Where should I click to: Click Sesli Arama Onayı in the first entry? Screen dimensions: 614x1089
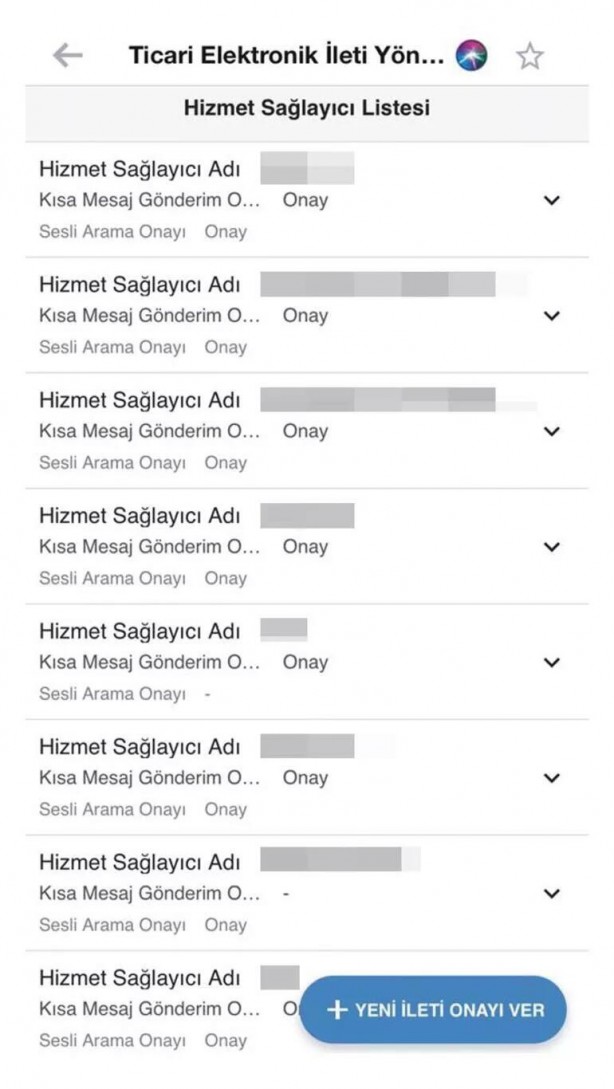[x=114, y=231]
